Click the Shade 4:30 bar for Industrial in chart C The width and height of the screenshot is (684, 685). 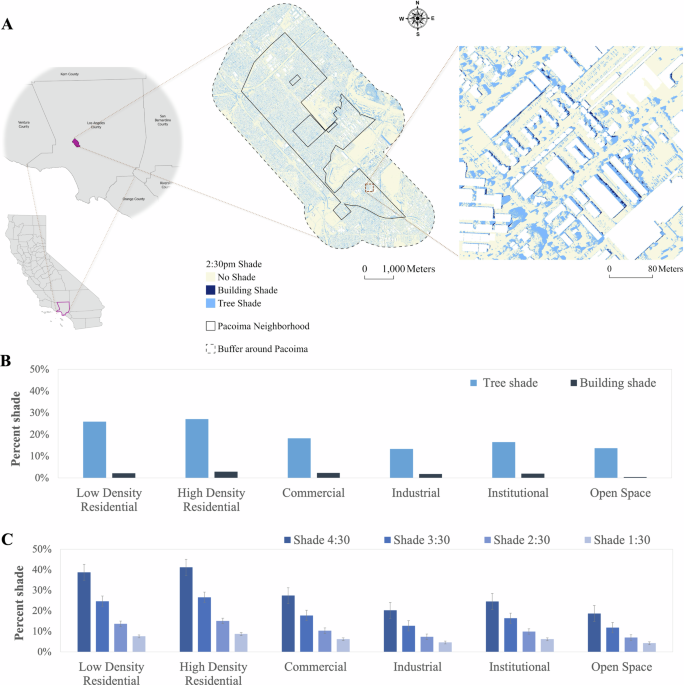pyautogui.click(x=390, y=631)
